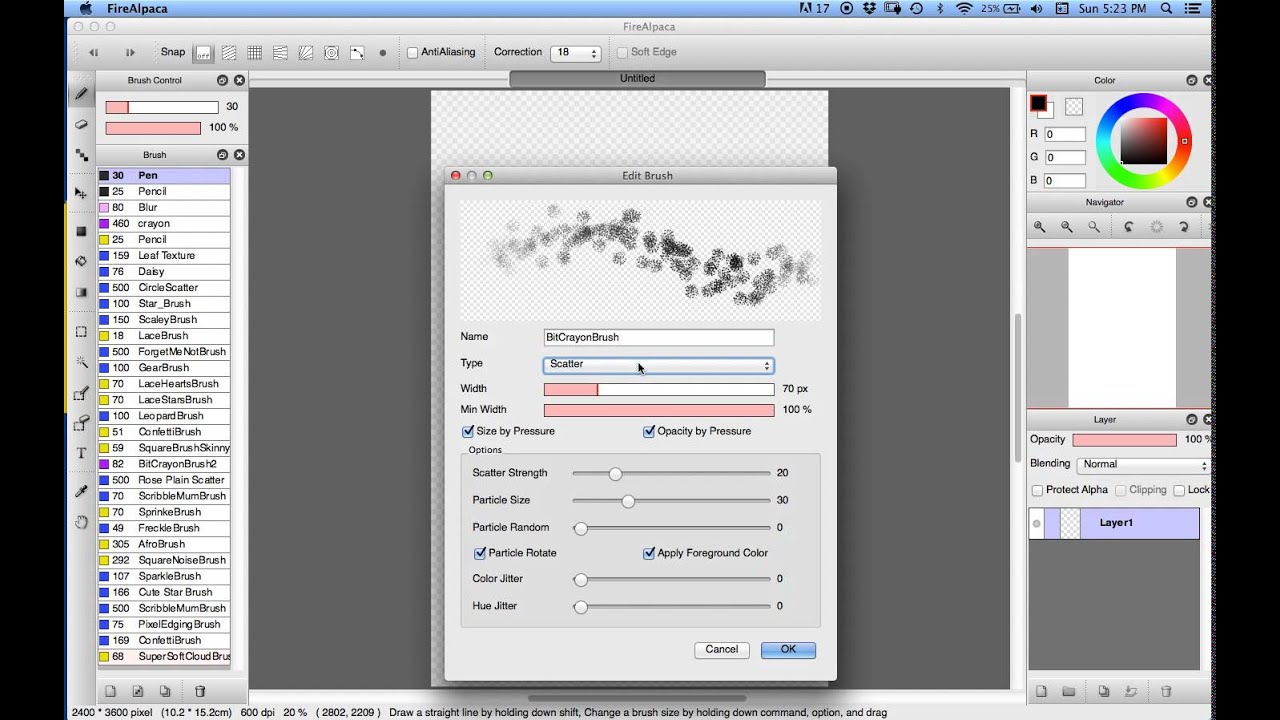The width and height of the screenshot is (1280, 720).
Task: Uncheck Apply Foreground Color
Action: (x=649, y=553)
